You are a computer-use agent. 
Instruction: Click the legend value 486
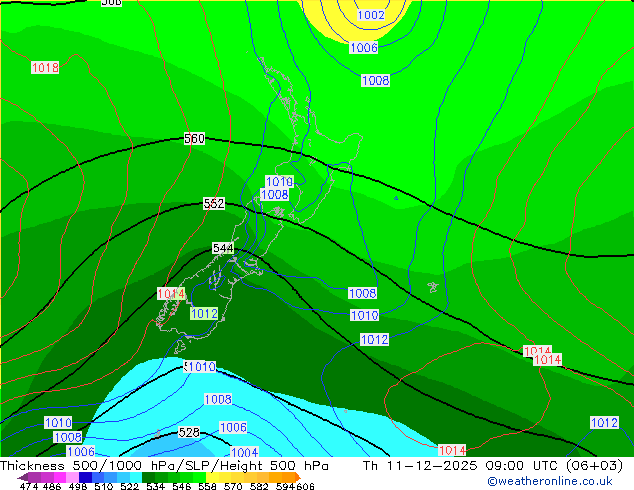pyautogui.click(x=52, y=486)
